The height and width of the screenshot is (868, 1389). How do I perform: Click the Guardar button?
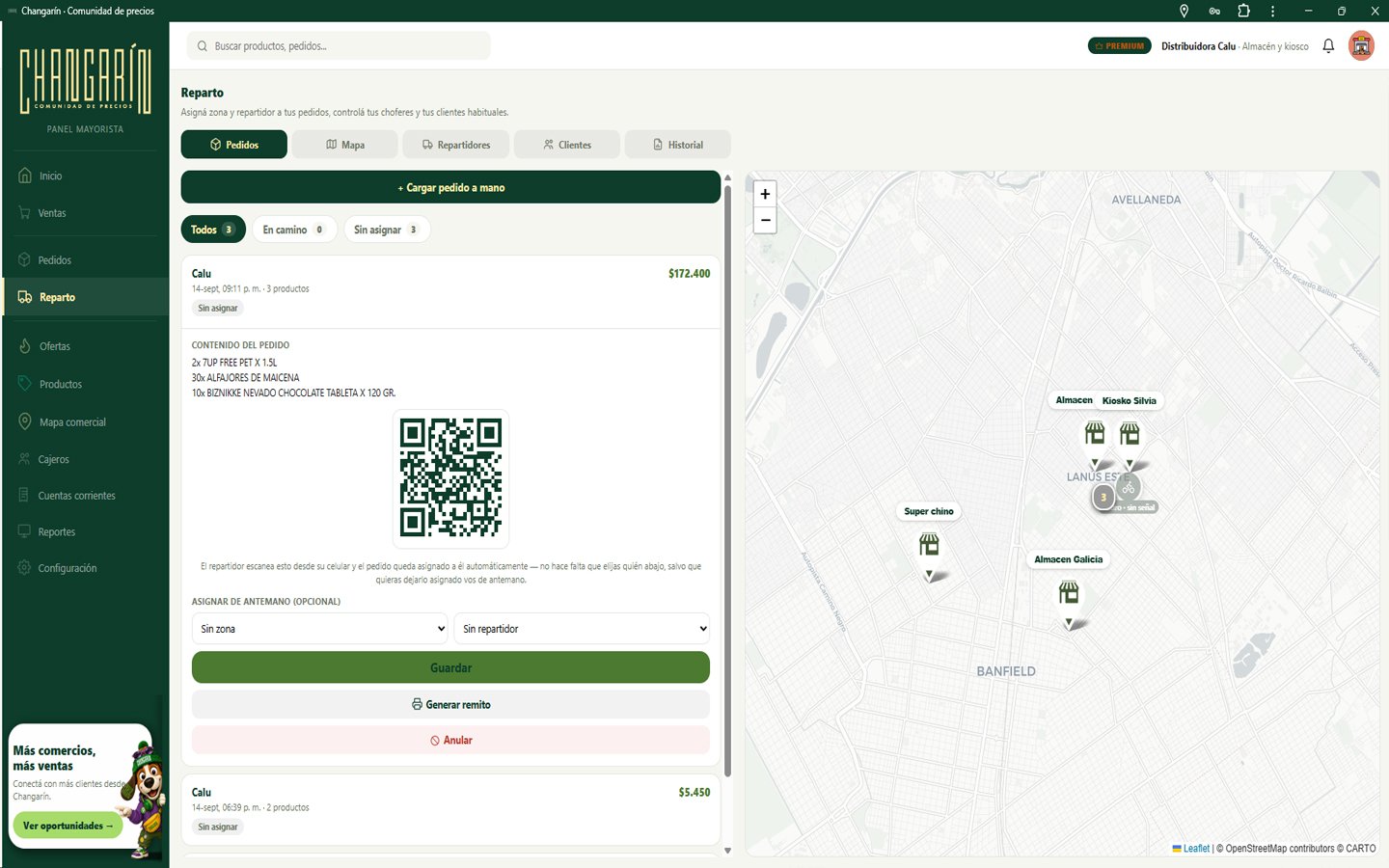[x=450, y=667]
